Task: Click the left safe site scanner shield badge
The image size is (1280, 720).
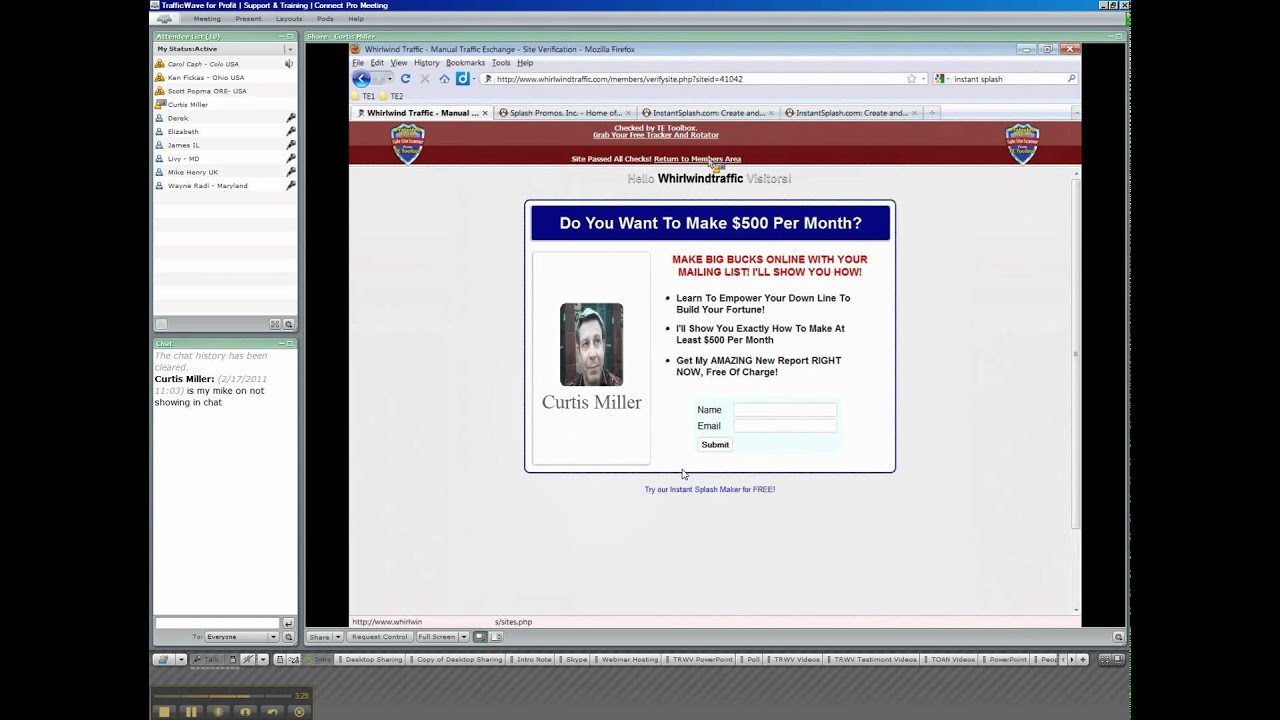Action: 407,144
